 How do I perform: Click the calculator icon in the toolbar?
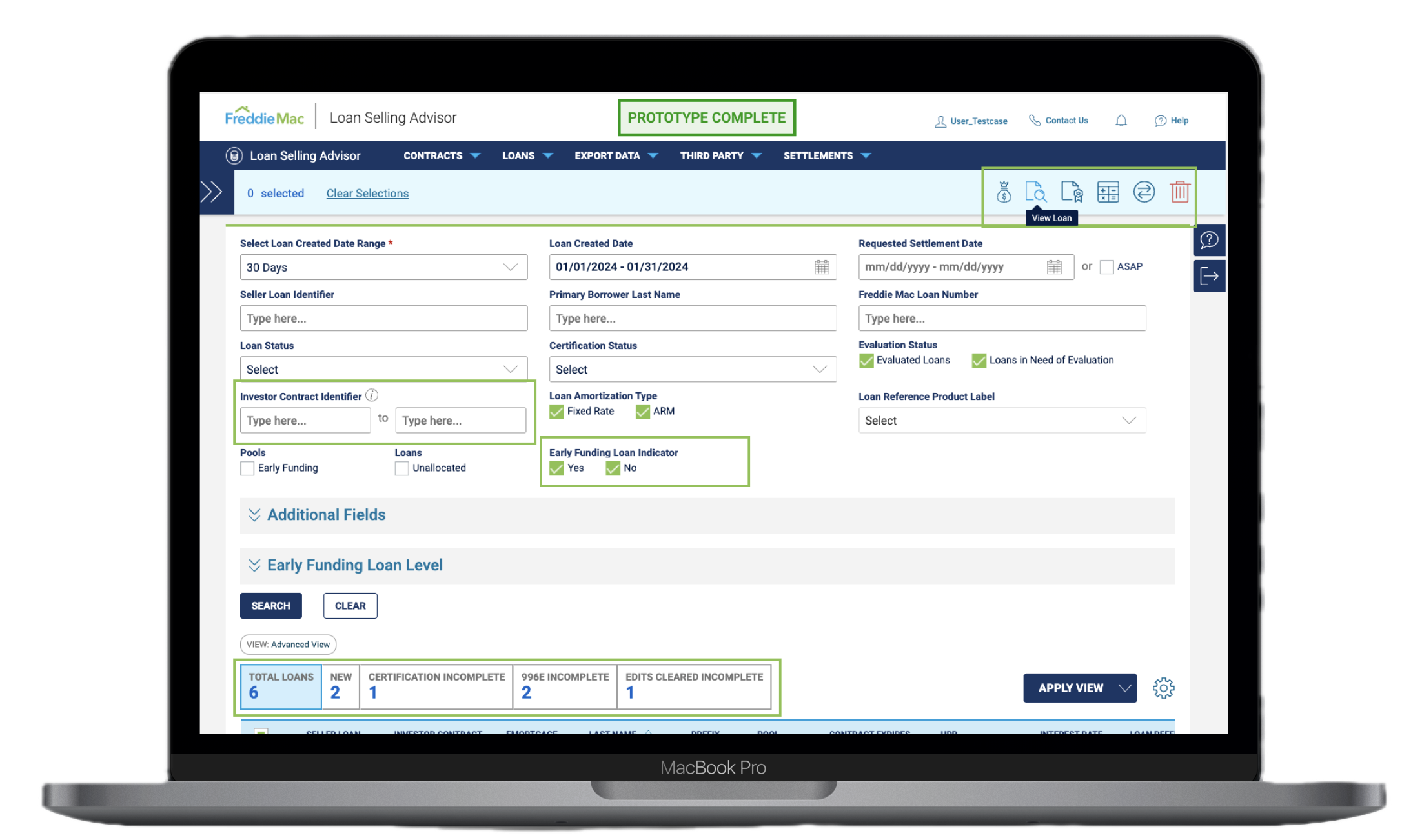point(1108,192)
